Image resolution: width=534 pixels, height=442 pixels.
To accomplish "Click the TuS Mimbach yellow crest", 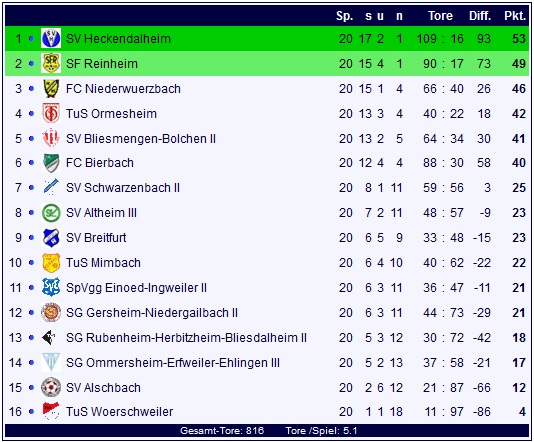I will pos(51,263).
